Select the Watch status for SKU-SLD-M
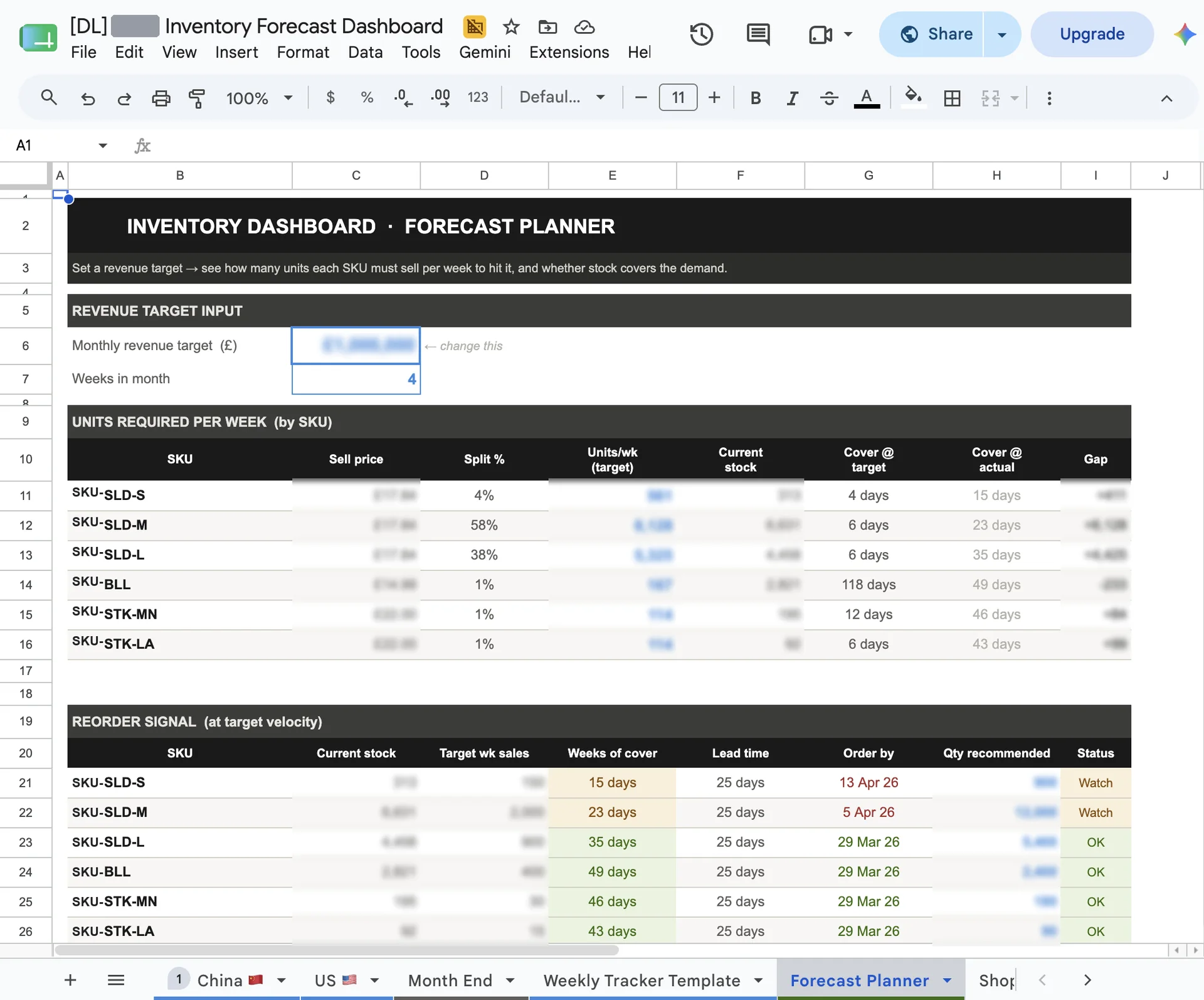 (x=1095, y=812)
